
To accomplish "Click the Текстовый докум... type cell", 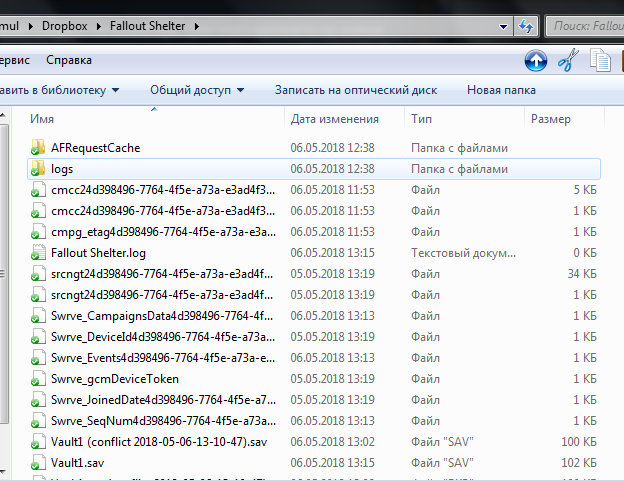I will tap(463, 253).
